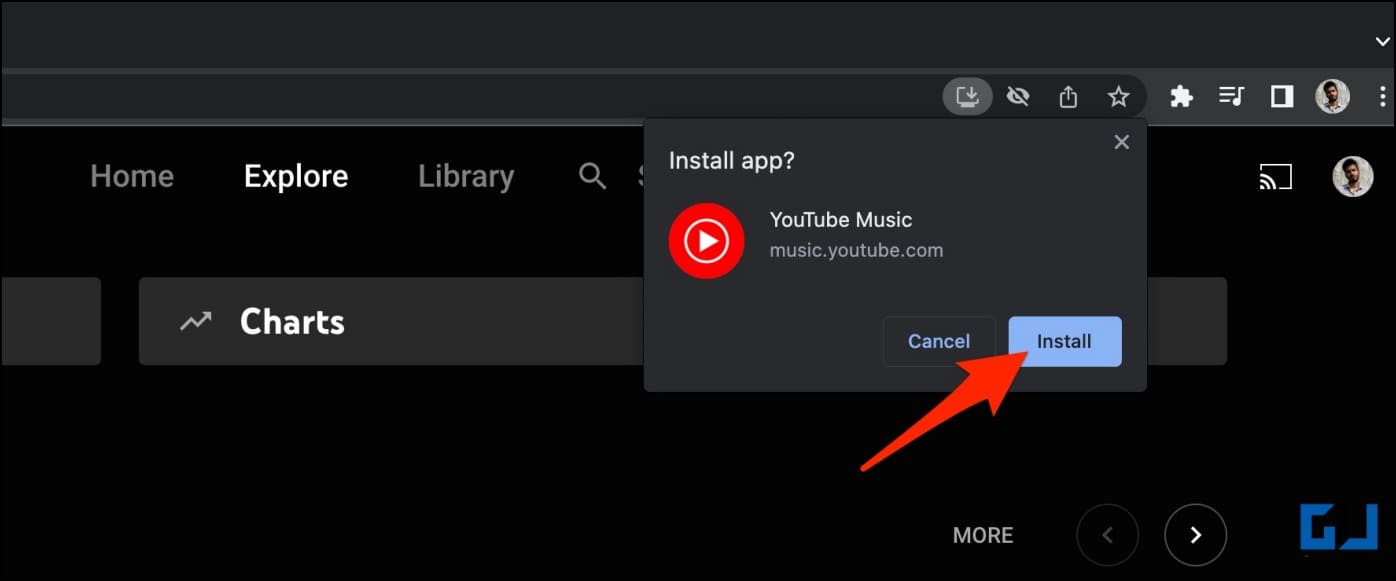Open the media controls playlist icon
1396x581 pixels.
(1231, 97)
